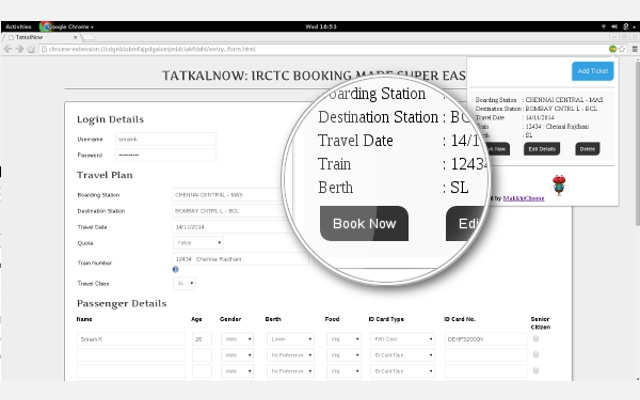Click the Destination Station field

229,211
